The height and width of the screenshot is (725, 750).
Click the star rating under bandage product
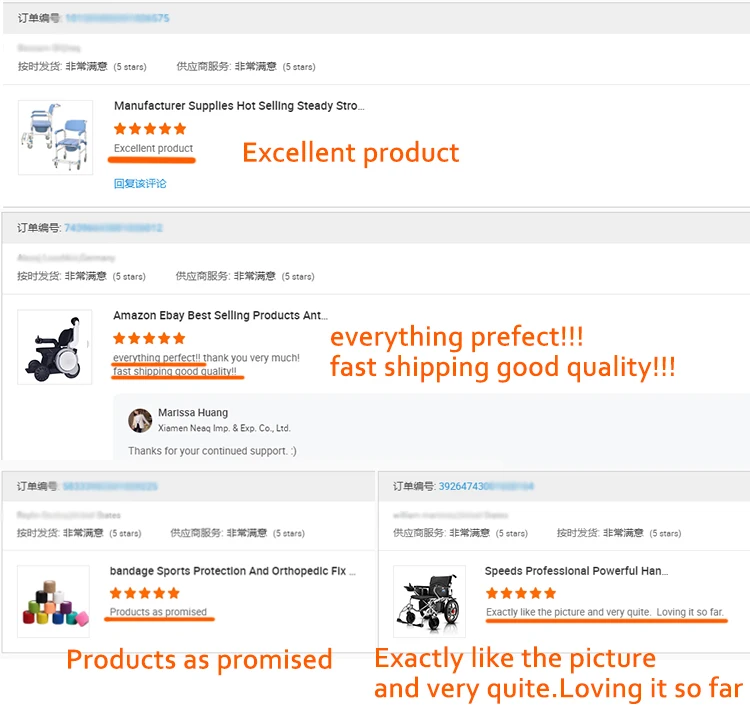pos(145,594)
